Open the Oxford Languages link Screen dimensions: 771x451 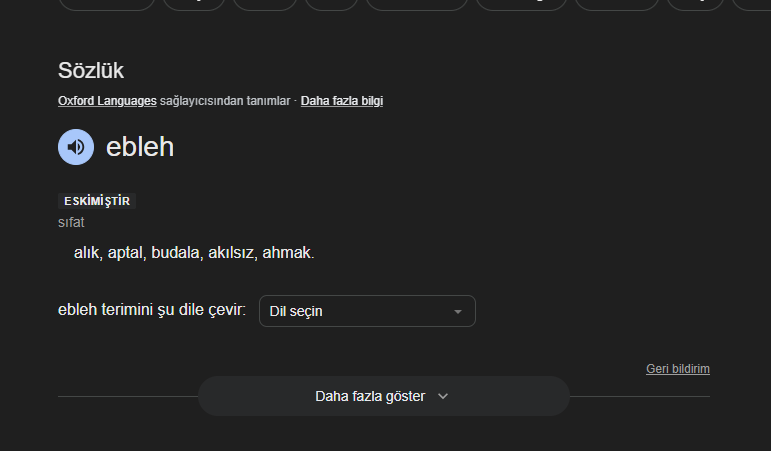(107, 101)
